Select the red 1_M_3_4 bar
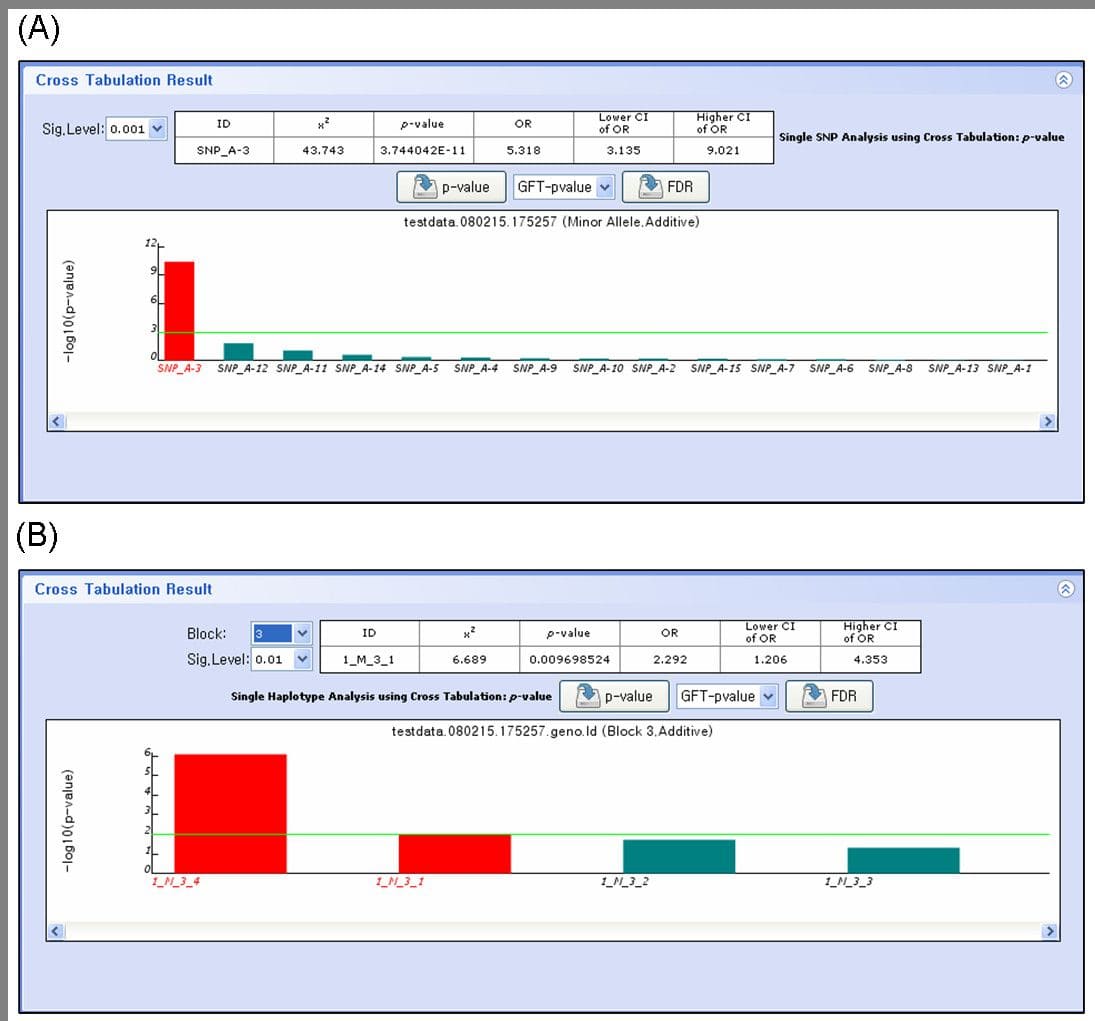Image resolution: width=1095 pixels, height=1021 pixels. tap(230, 812)
